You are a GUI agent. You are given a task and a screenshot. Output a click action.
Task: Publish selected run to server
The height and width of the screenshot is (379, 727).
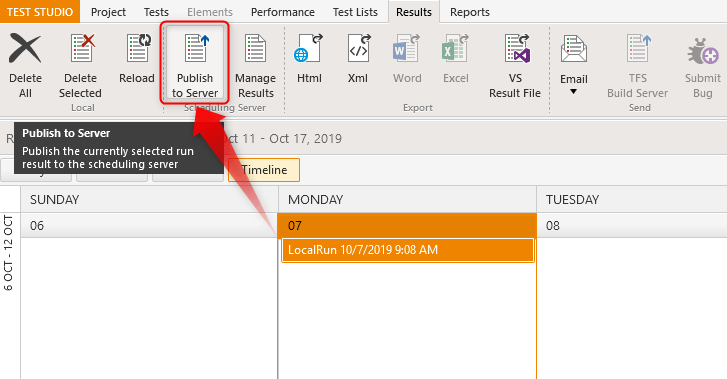pyautogui.click(x=195, y=64)
